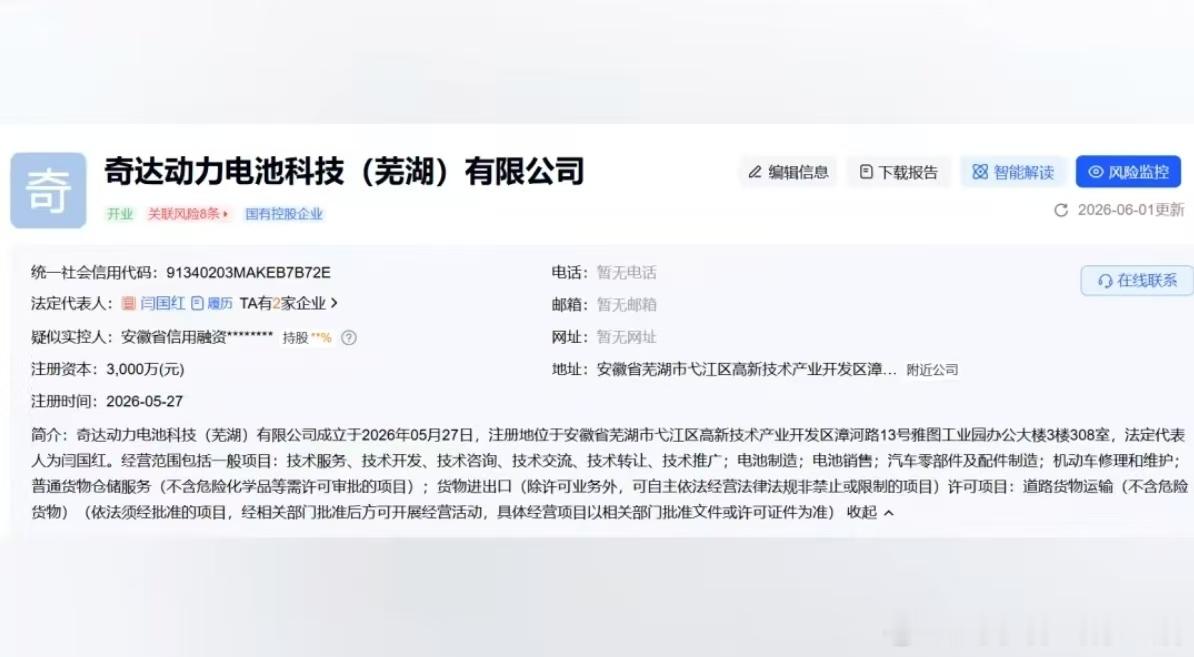Viewport: 1194px width, 657px height.
Task: Click the atom icon in 智能解读
Action: click(980, 172)
